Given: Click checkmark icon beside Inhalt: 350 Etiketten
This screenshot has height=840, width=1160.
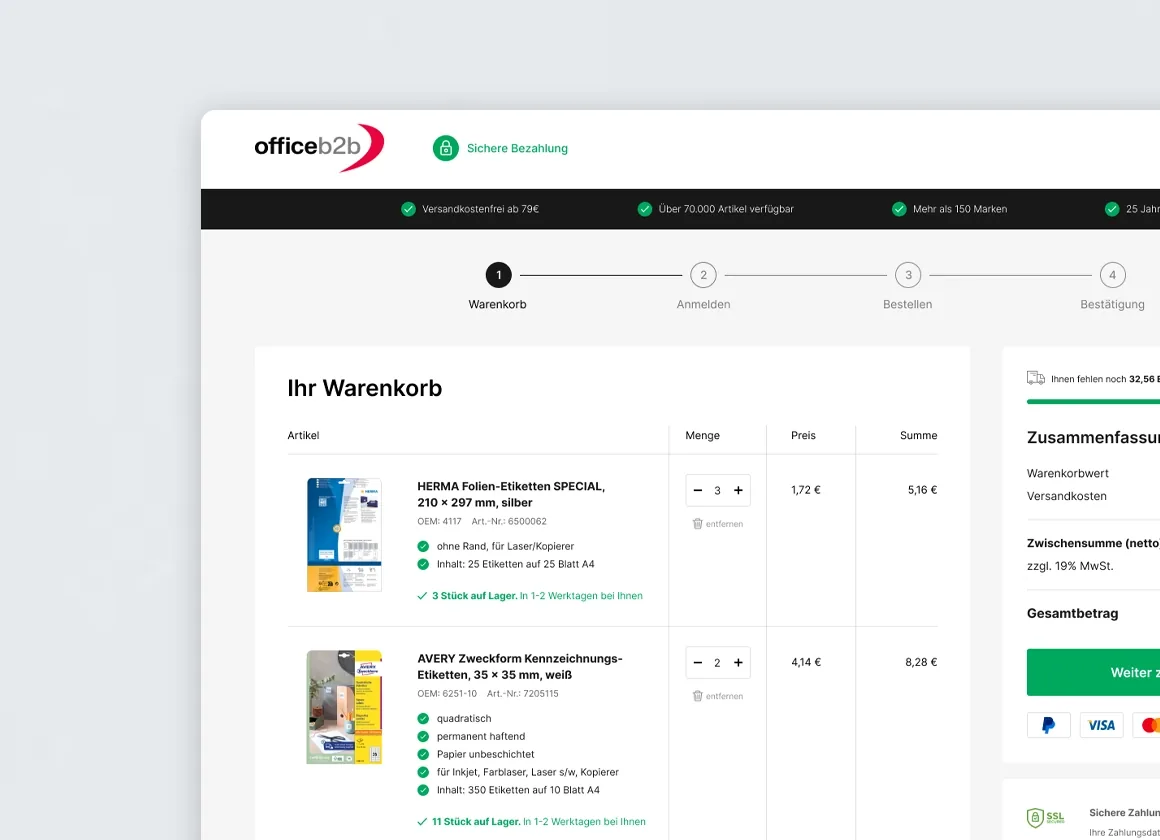Looking at the screenshot, I should (x=423, y=790).
